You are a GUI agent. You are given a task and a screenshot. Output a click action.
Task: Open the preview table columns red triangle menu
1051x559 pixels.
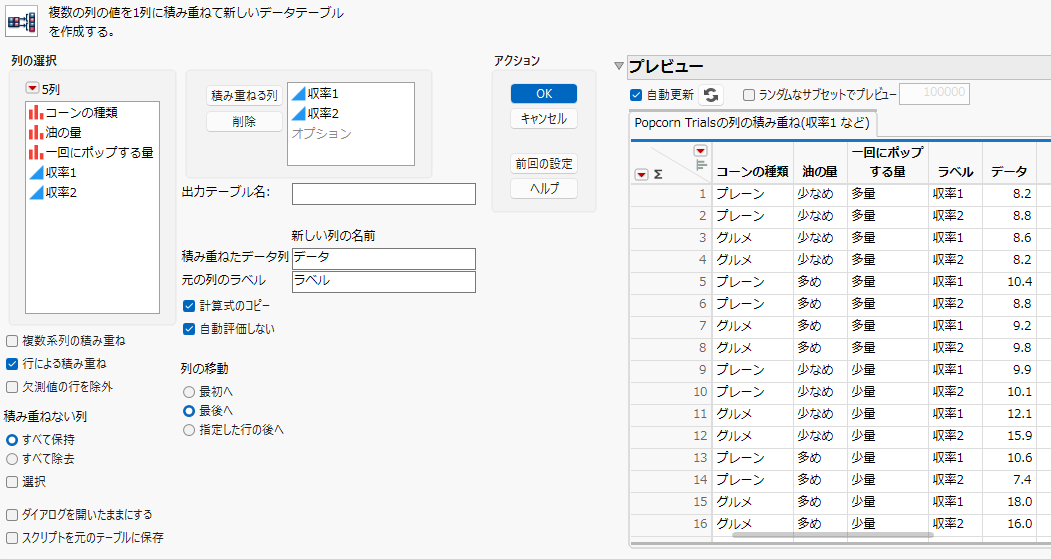point(700,150)
